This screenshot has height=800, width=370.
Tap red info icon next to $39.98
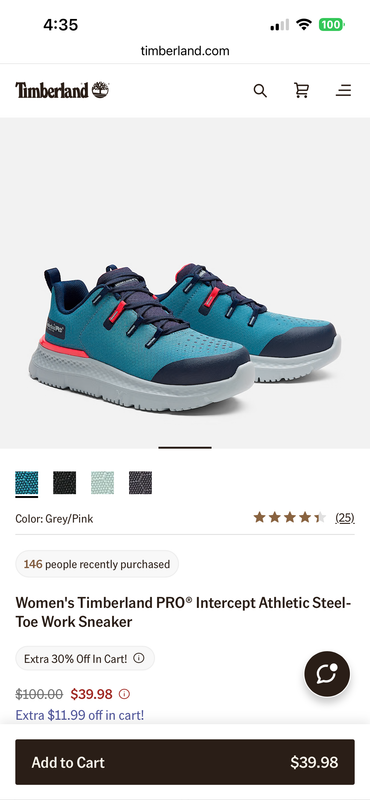[124, 694]
